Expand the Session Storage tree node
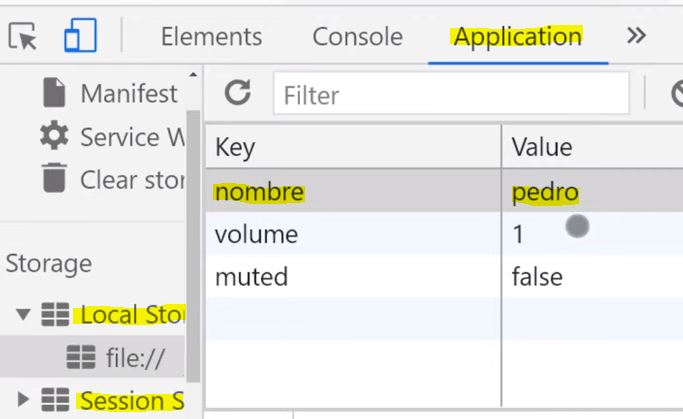 click(23, 400)
